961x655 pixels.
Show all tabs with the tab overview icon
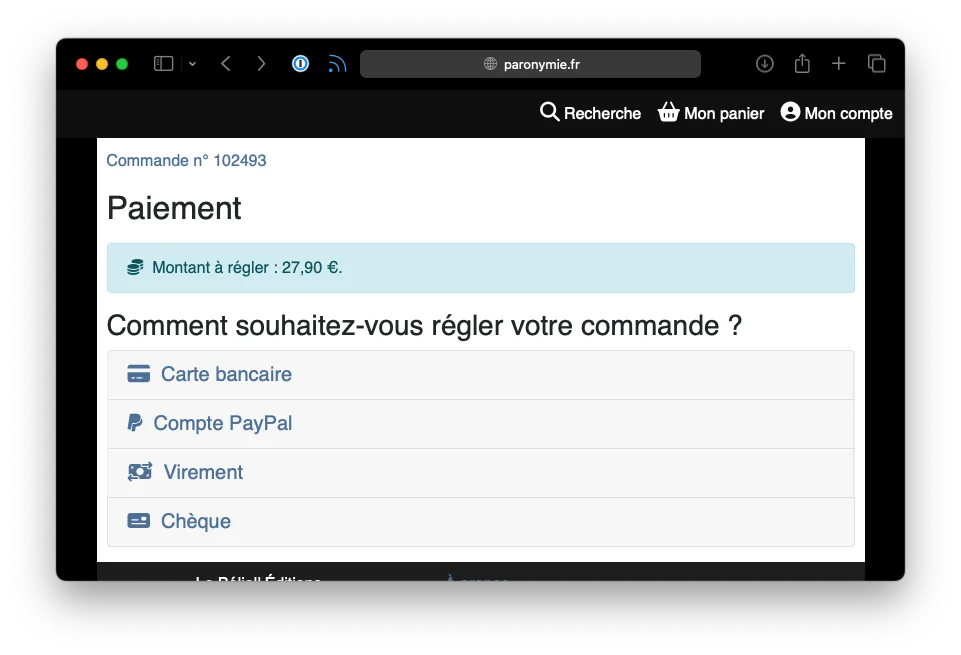877,63
